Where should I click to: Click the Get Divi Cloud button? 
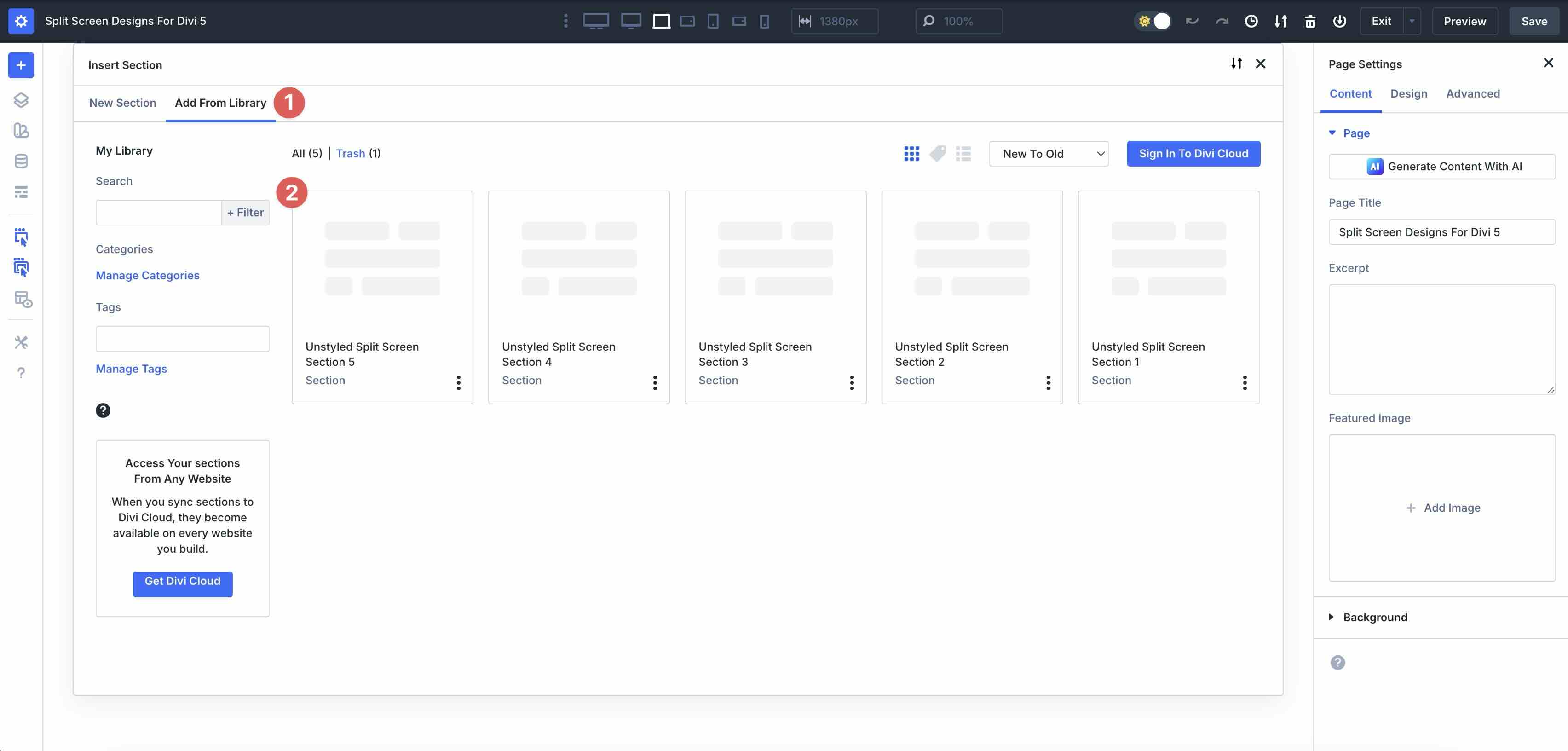coord(182,583)
